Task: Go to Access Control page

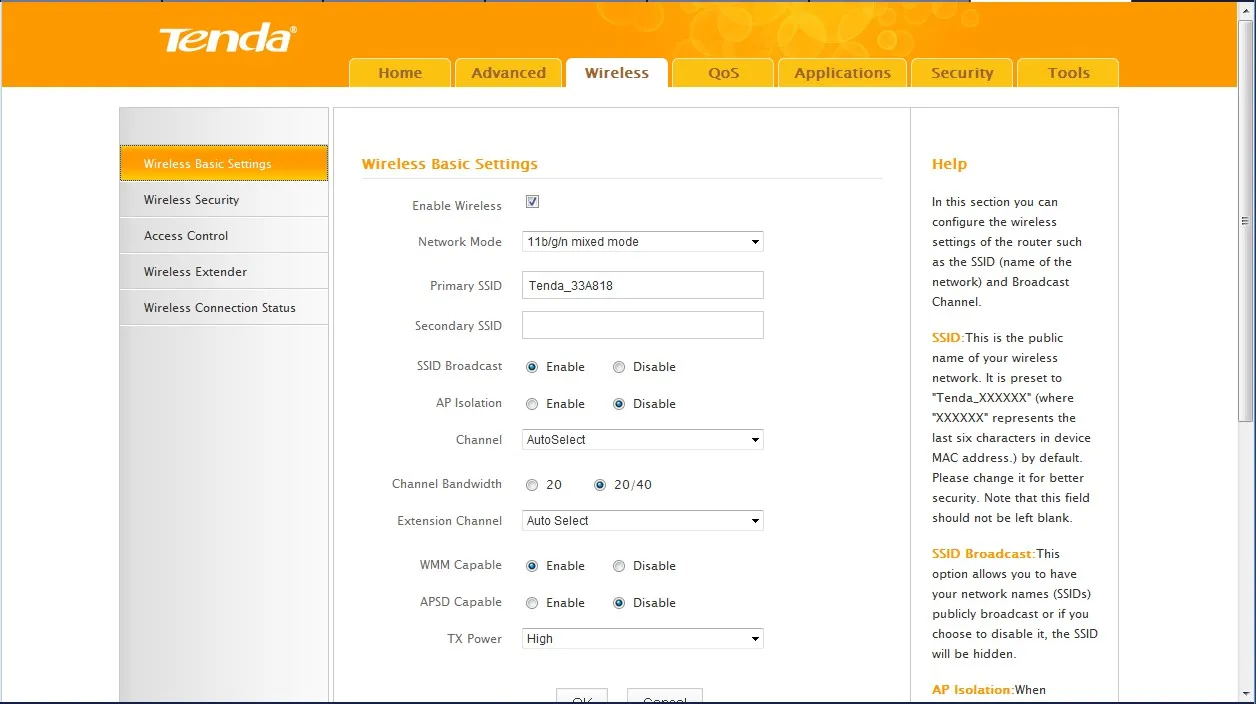Action: [x=224, y=236]
